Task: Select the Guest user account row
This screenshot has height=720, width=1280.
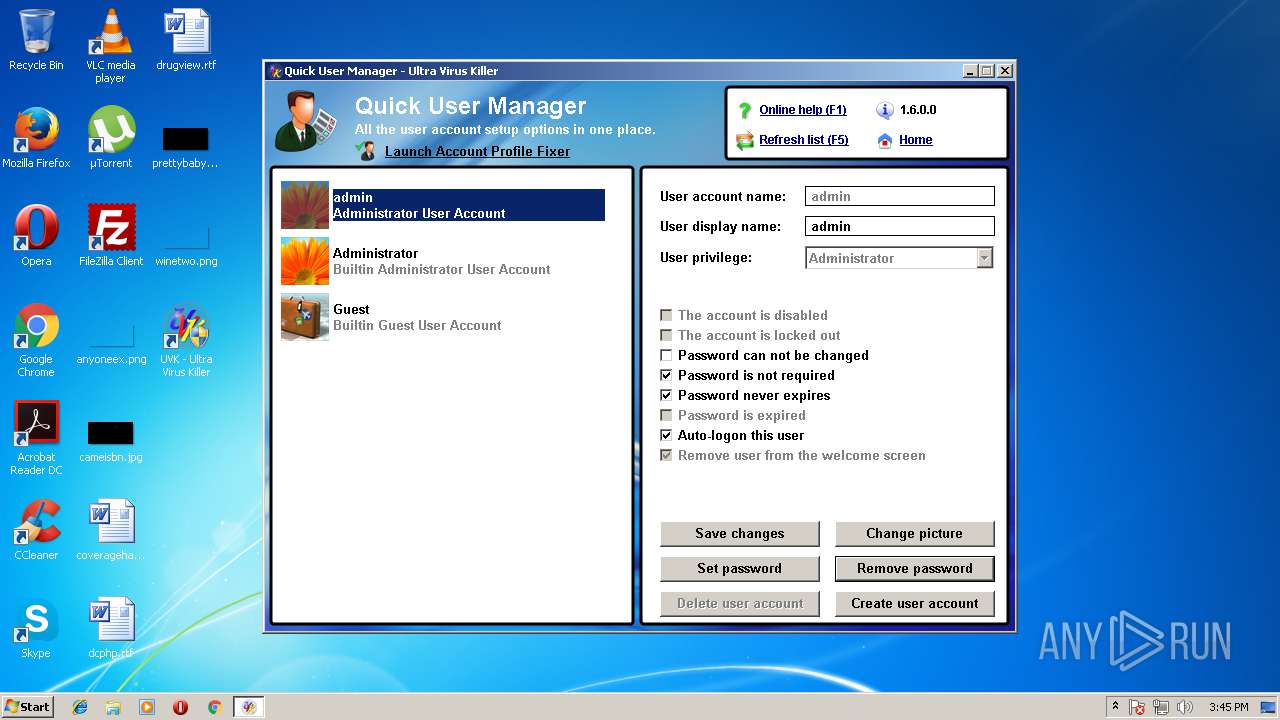Action: point(443,317)
